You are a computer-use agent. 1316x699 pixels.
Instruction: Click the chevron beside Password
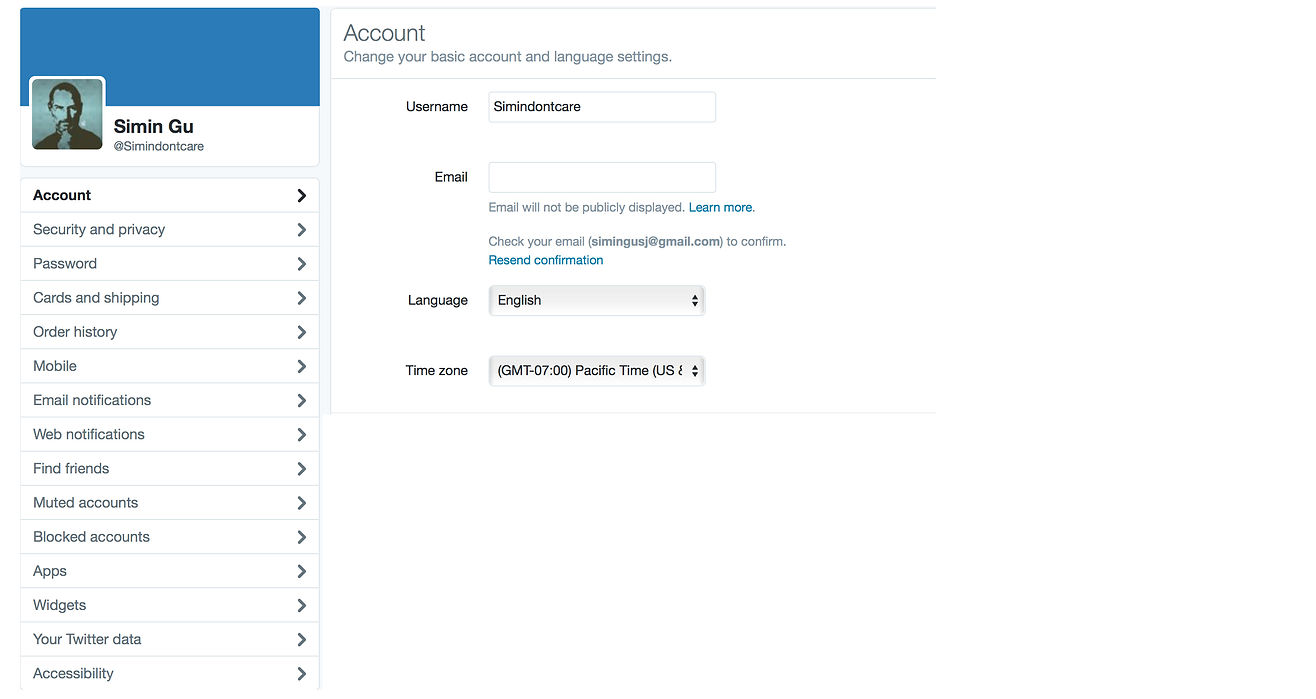click(x=301, y=264)
